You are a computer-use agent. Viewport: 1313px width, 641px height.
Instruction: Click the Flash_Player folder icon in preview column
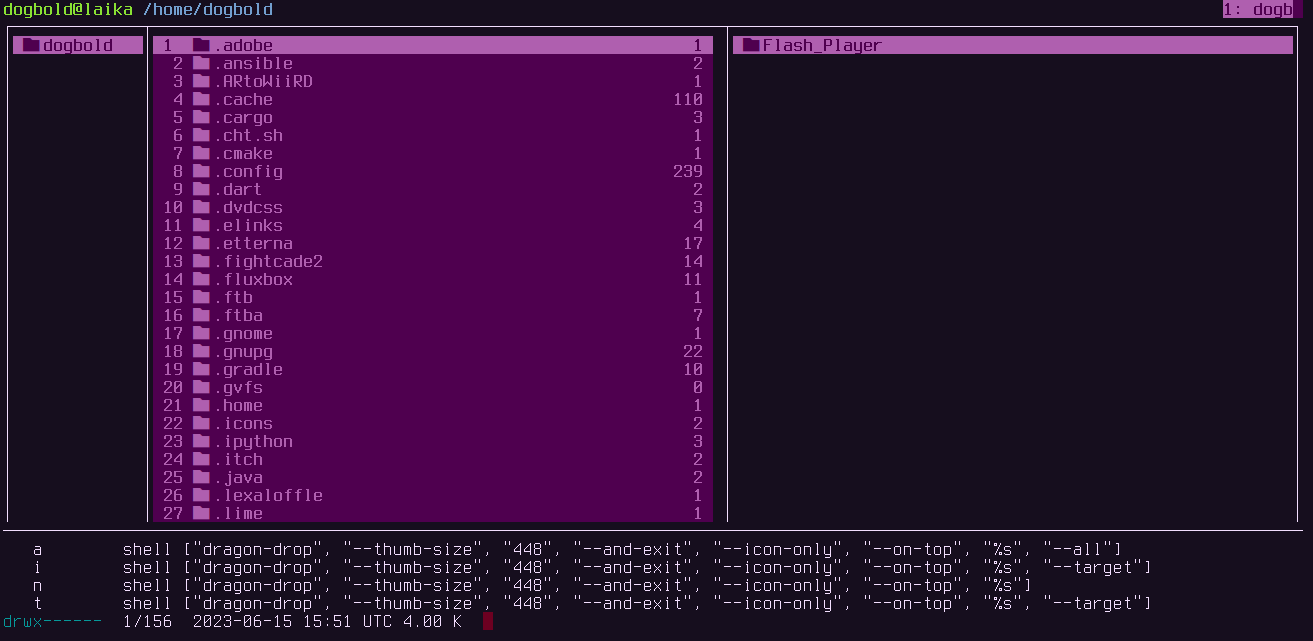tap(748, 44)
